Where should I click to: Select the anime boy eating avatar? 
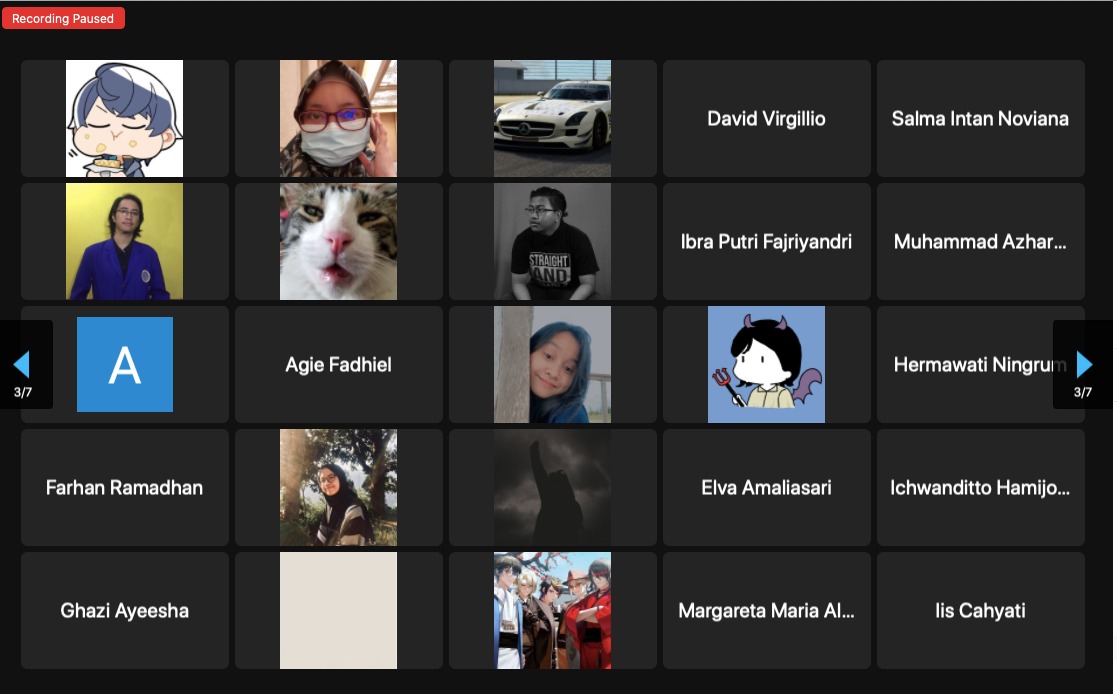125,118
